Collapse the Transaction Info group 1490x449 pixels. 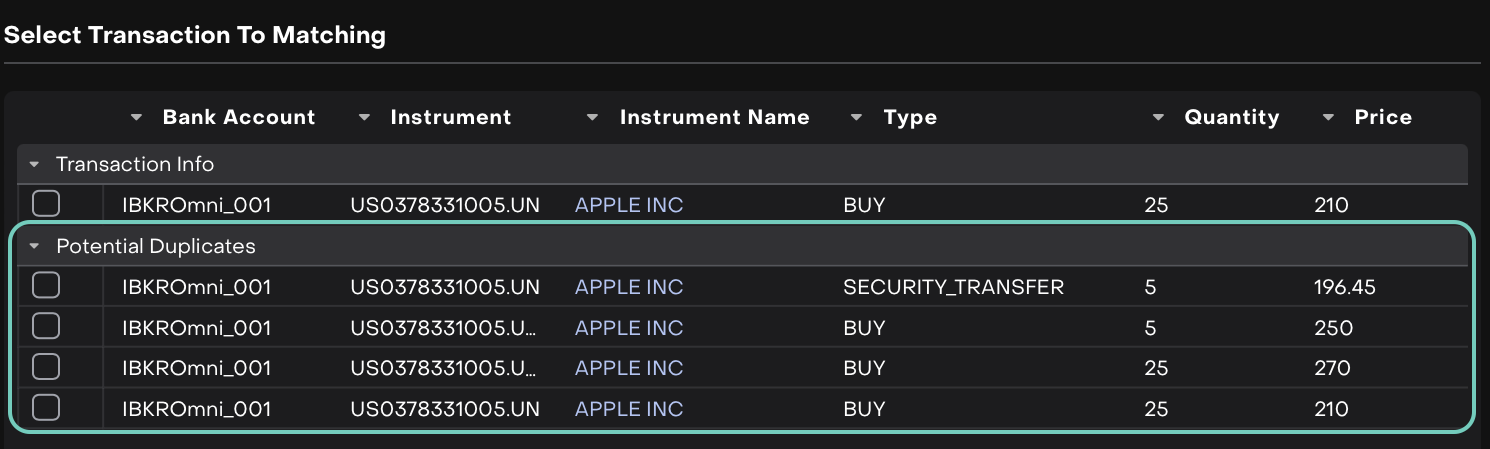tap(35, 164)
